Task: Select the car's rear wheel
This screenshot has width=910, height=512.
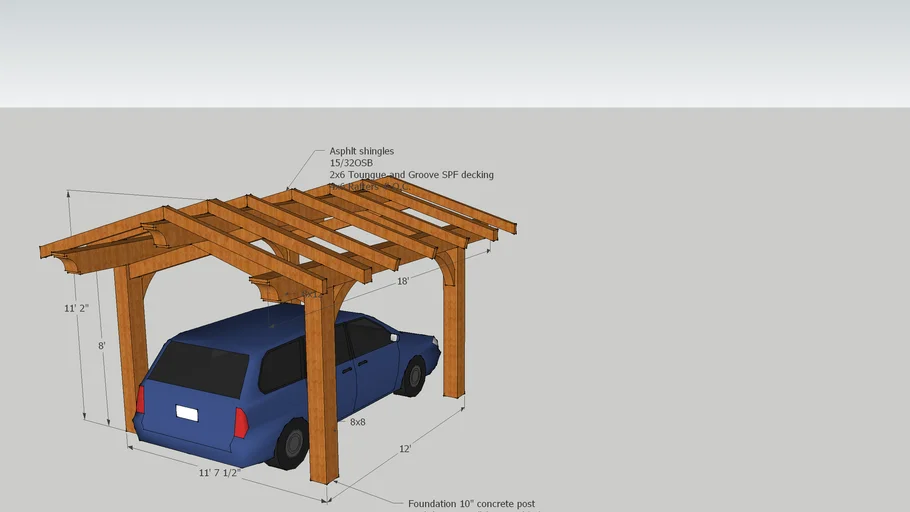Action: click(x=291, y=443)
